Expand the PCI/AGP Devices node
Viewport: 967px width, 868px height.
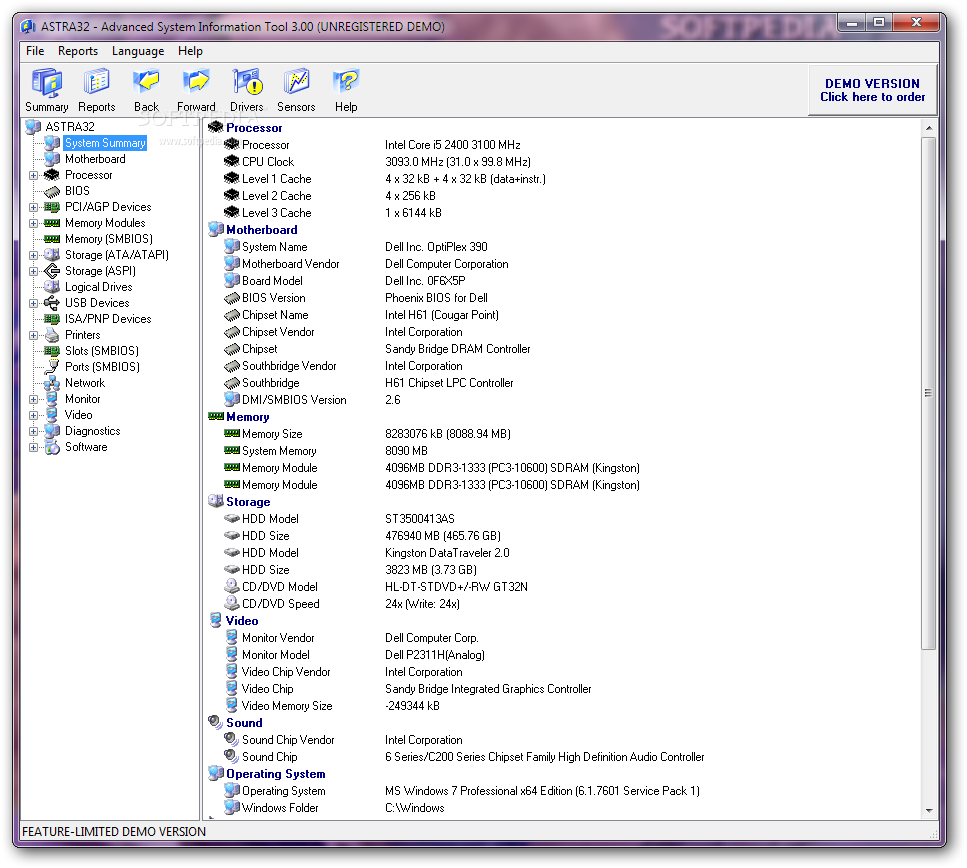(33, 207)
